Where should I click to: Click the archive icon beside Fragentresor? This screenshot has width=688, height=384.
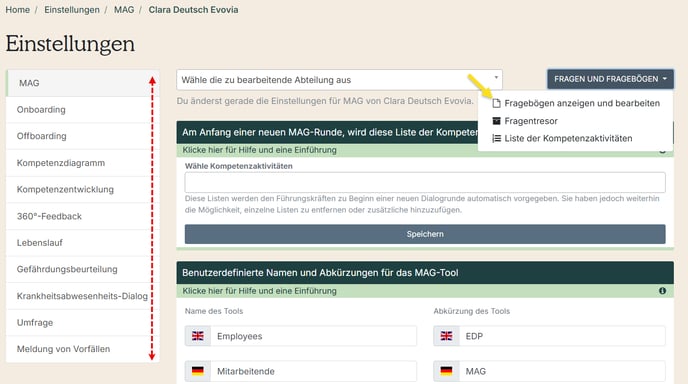click(x=496, y=121)
